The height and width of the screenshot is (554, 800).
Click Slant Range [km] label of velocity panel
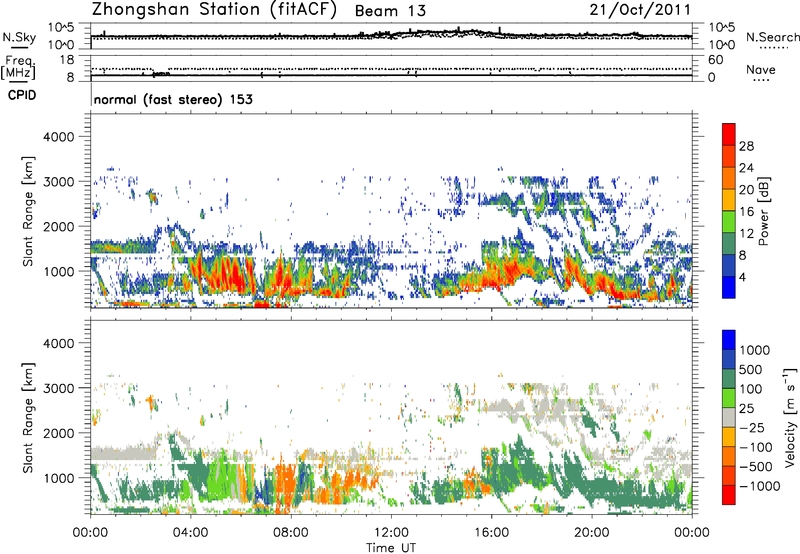[28, 418]
